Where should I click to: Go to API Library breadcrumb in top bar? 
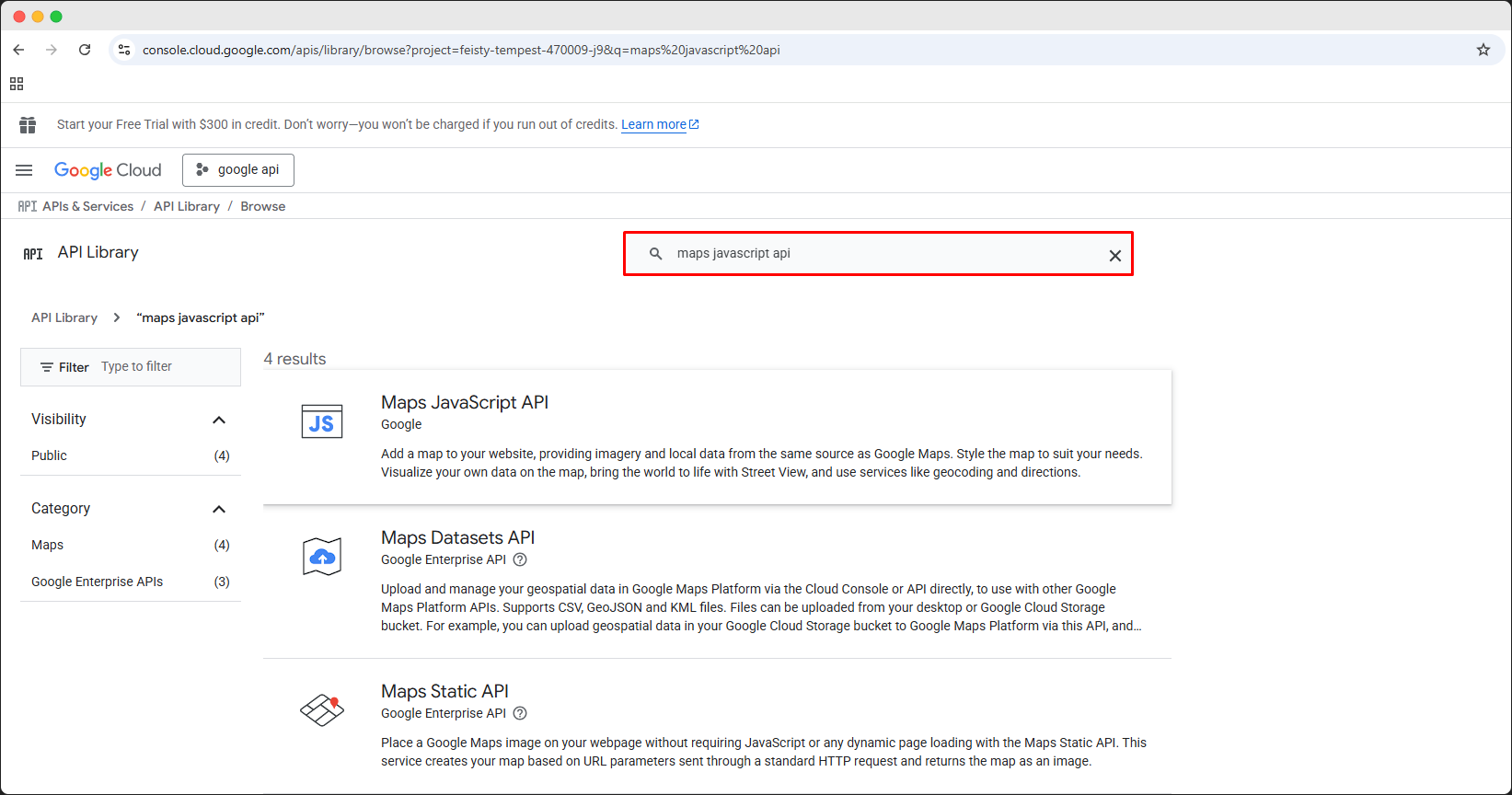point(187,206)
